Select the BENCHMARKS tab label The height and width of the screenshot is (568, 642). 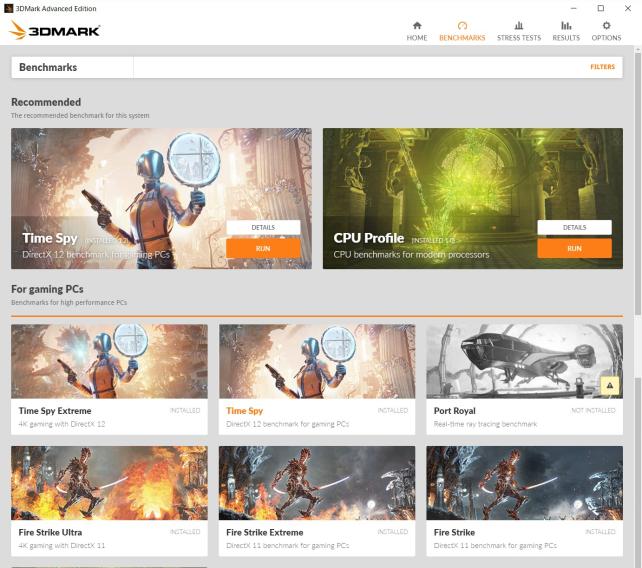pyautogui.click(x=462, y=38)
